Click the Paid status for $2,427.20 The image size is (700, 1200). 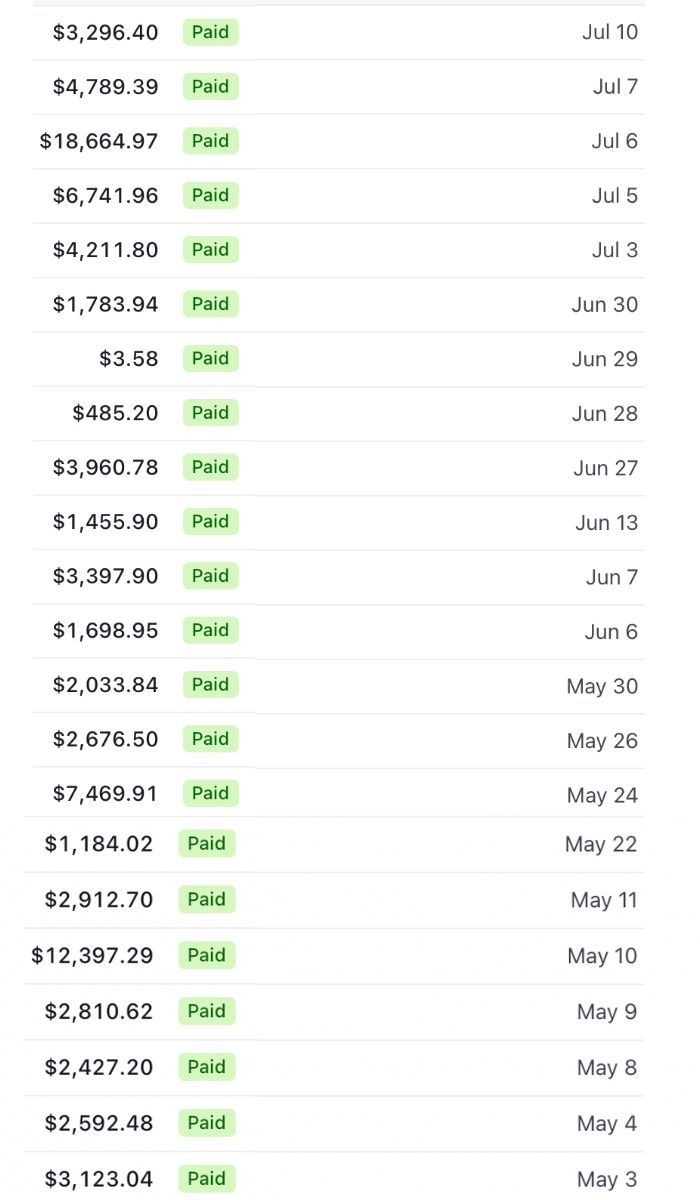[x=206, y=1067]
